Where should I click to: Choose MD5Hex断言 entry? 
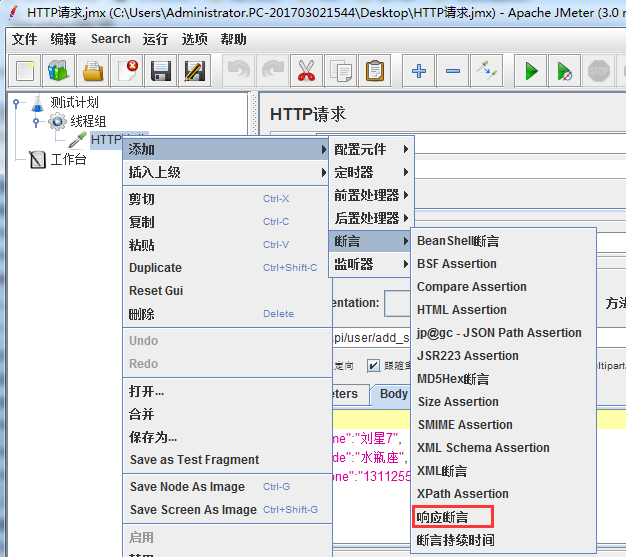tap(503, 379)
